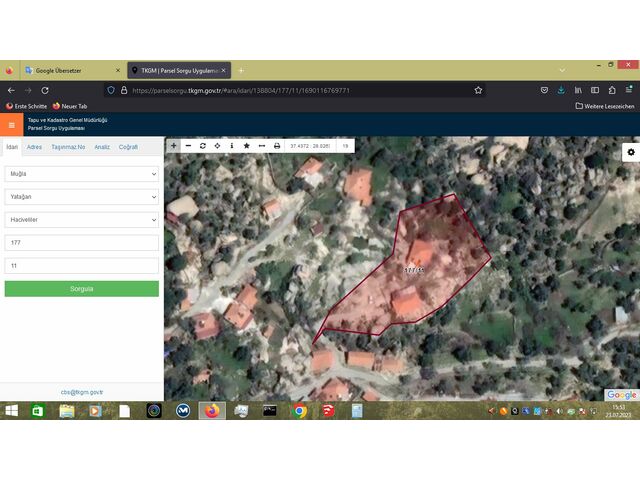Click the parcel number field containing 11
Viewport: 640px width, 480px height.
[x=81, y=266]
